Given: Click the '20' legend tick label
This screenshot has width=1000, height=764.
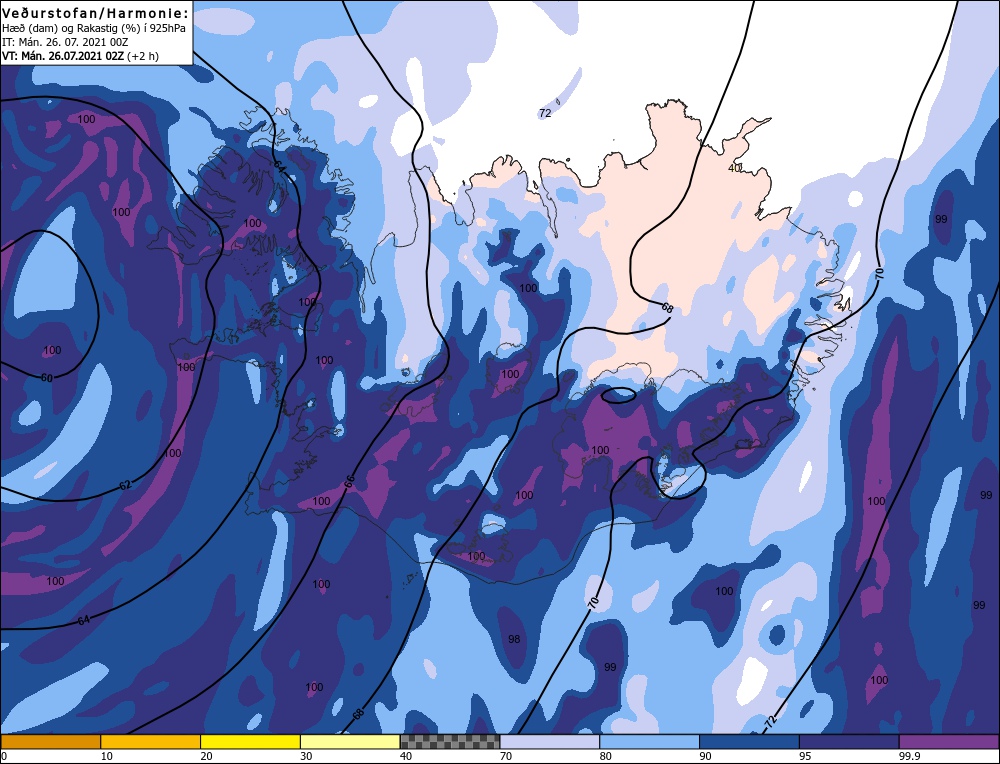Looking at the screenshot, I should point(207,756).
